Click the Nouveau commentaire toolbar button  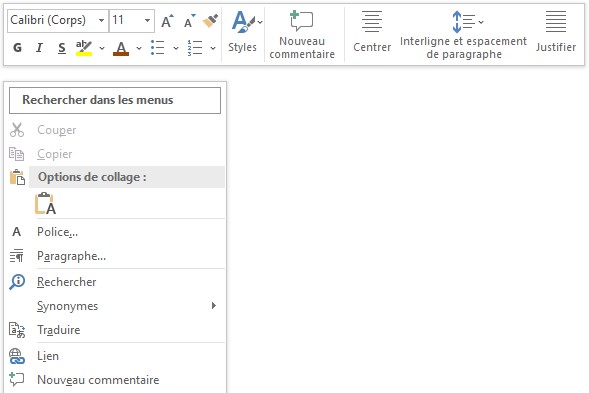(302, 35)
